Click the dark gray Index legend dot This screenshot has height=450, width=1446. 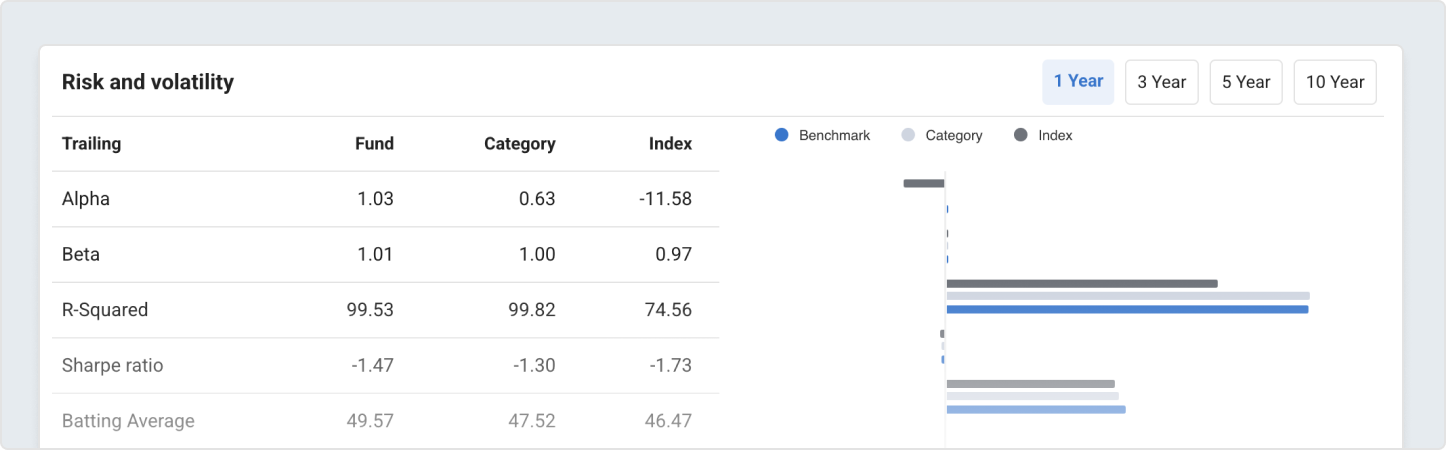coord(1021,135)
